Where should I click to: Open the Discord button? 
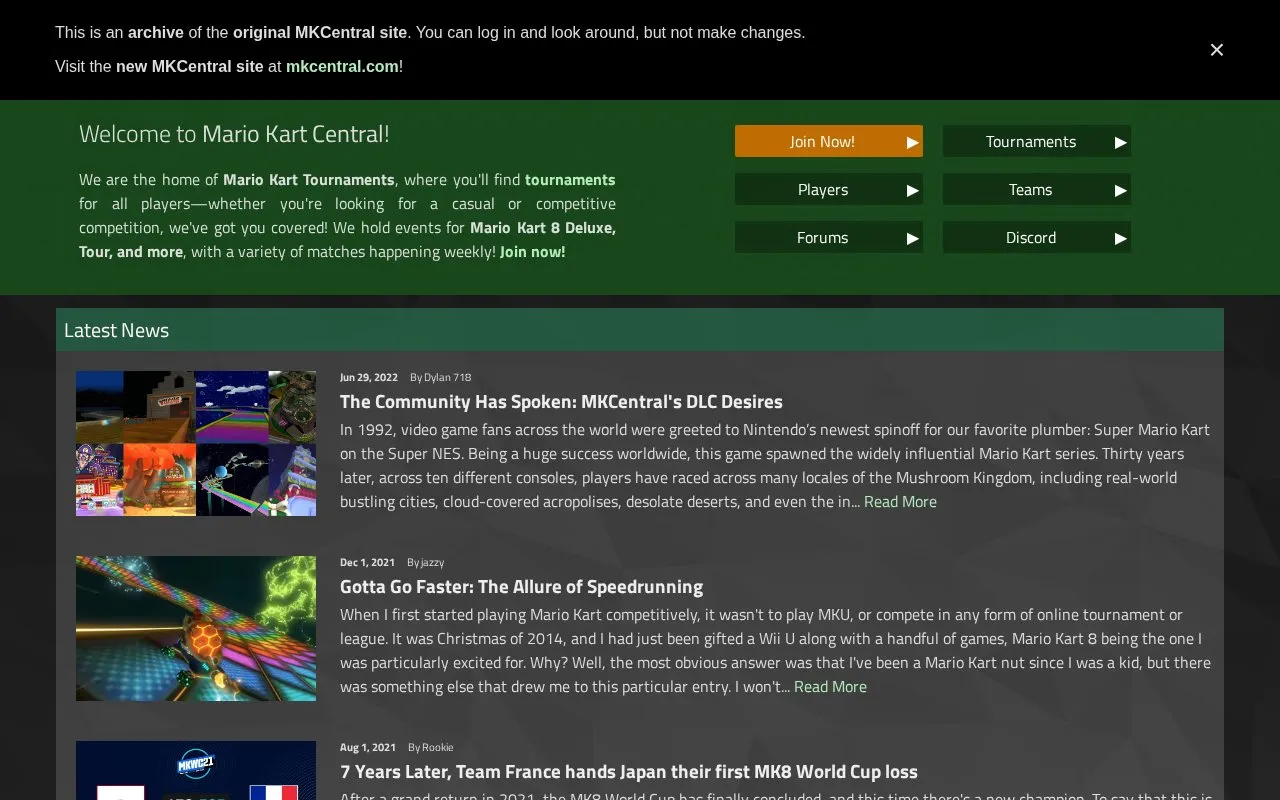coord(1036,237)
